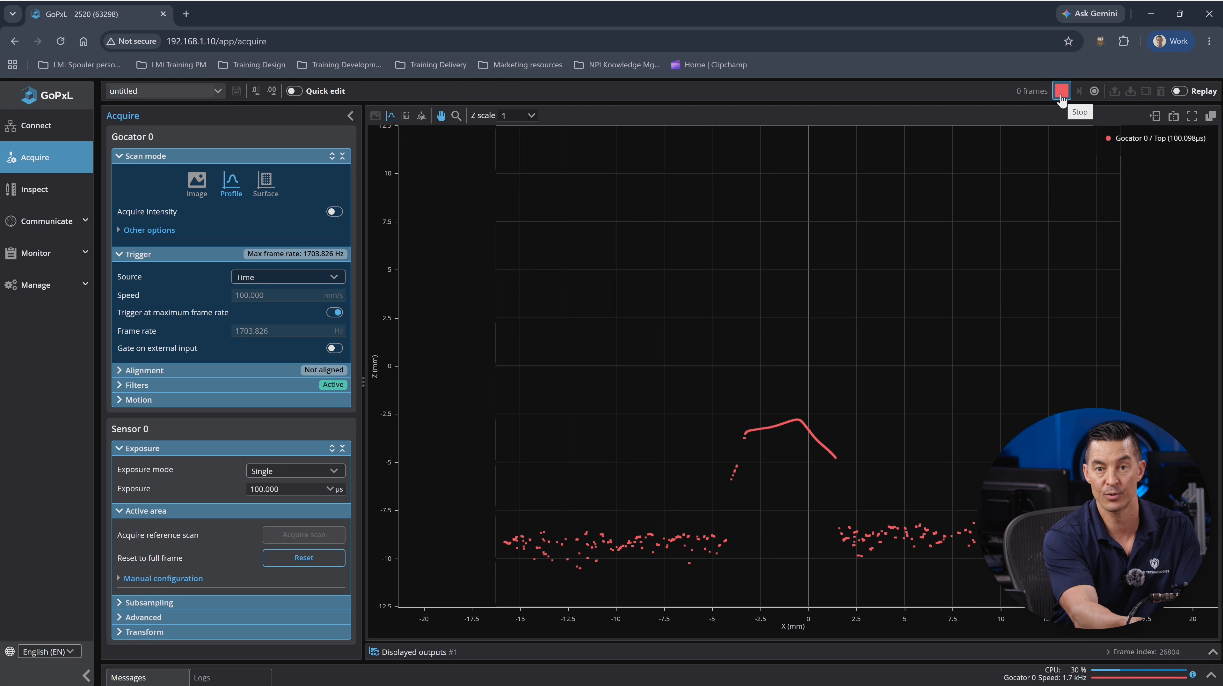Viewport: 1223px width, 686px height.
Task: Activate the pan hand tool
Action: pyautogui.click(x=441, y=116)
